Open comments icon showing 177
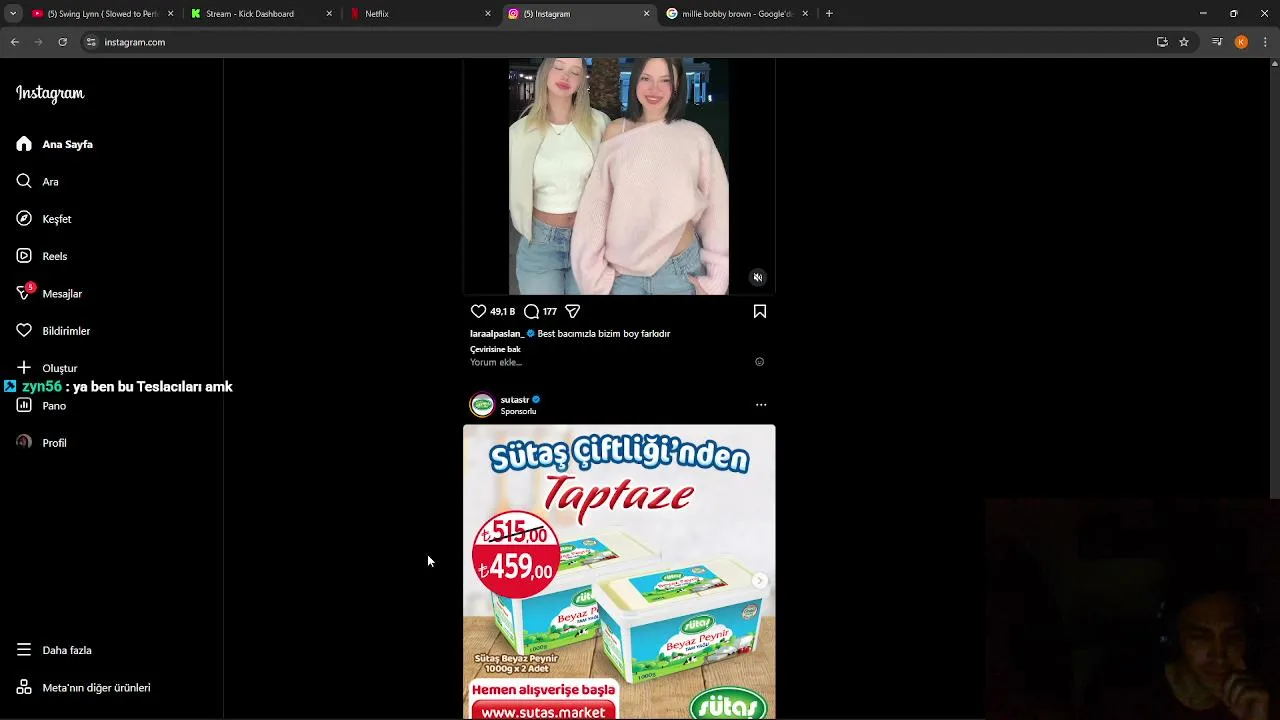 pyautogui.click(x=532, y=311)
